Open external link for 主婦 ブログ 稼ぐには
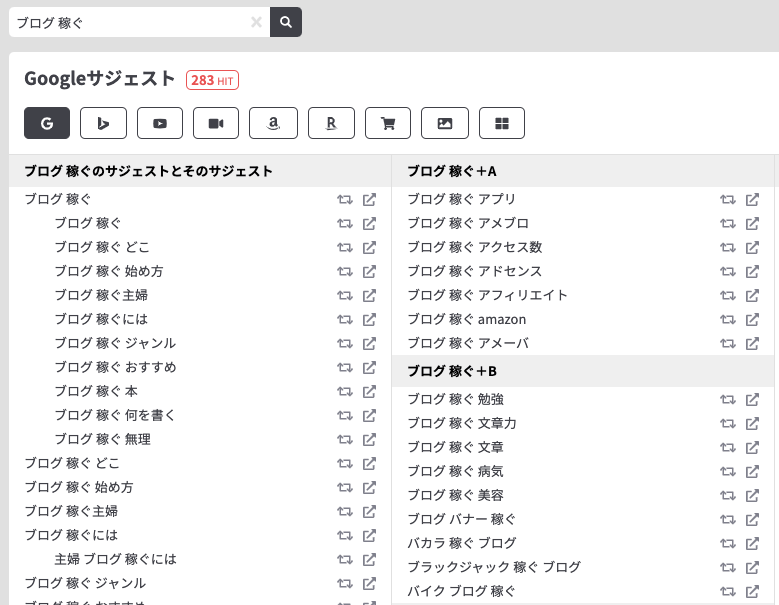The image size is (779, 605). tap(369, 559)
